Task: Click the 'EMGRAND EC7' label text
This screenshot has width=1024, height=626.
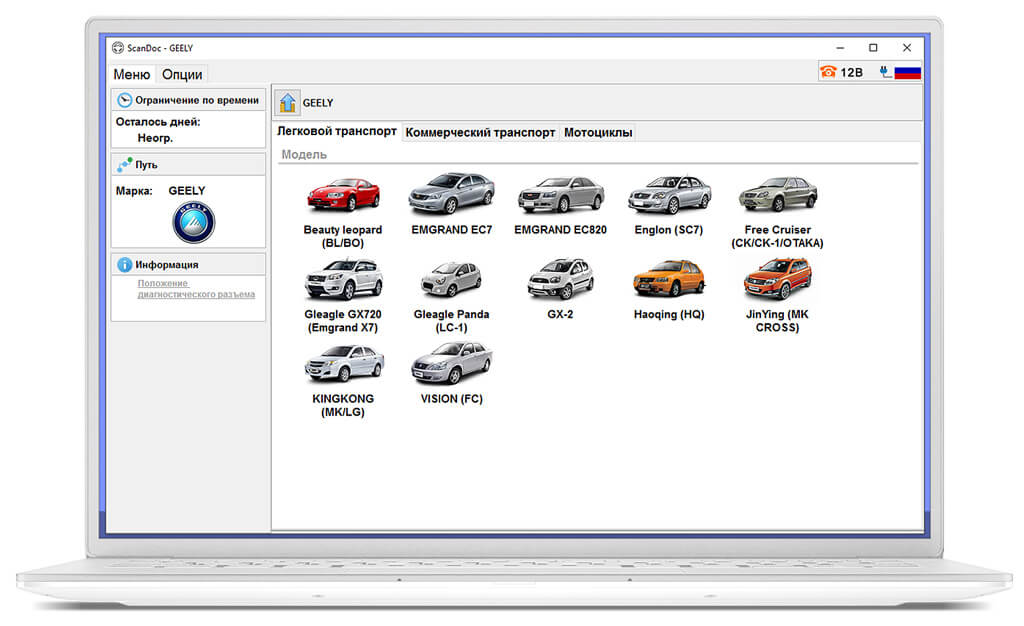Action: pos(451,230)
